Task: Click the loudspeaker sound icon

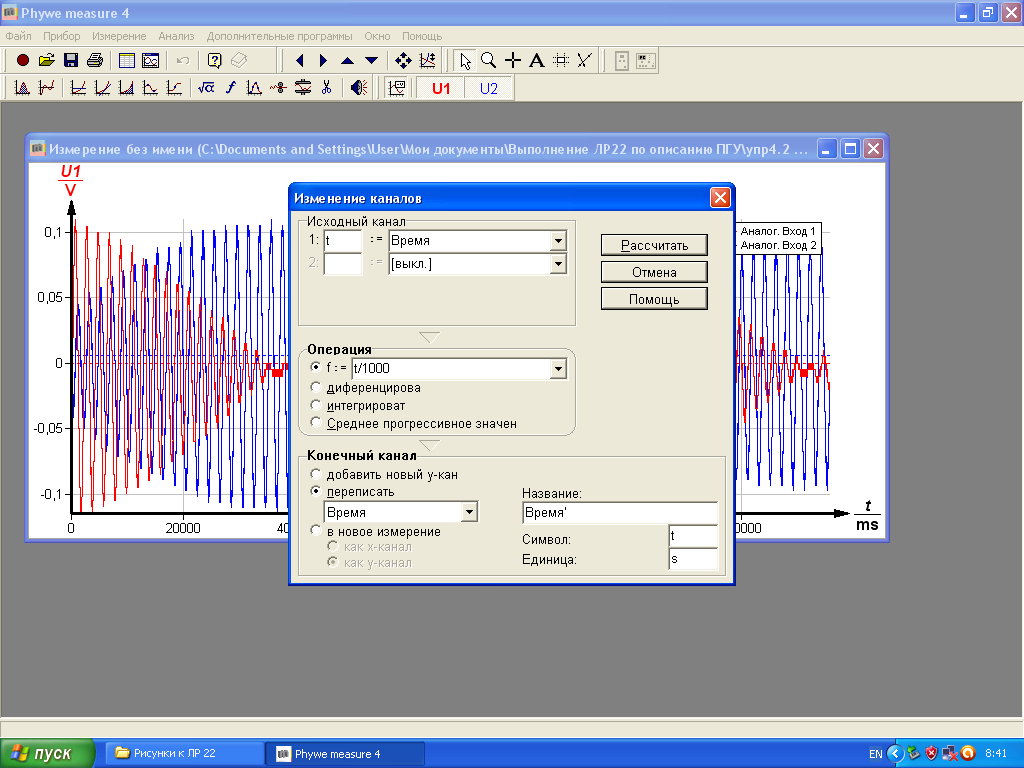Action: coord(359,88)
